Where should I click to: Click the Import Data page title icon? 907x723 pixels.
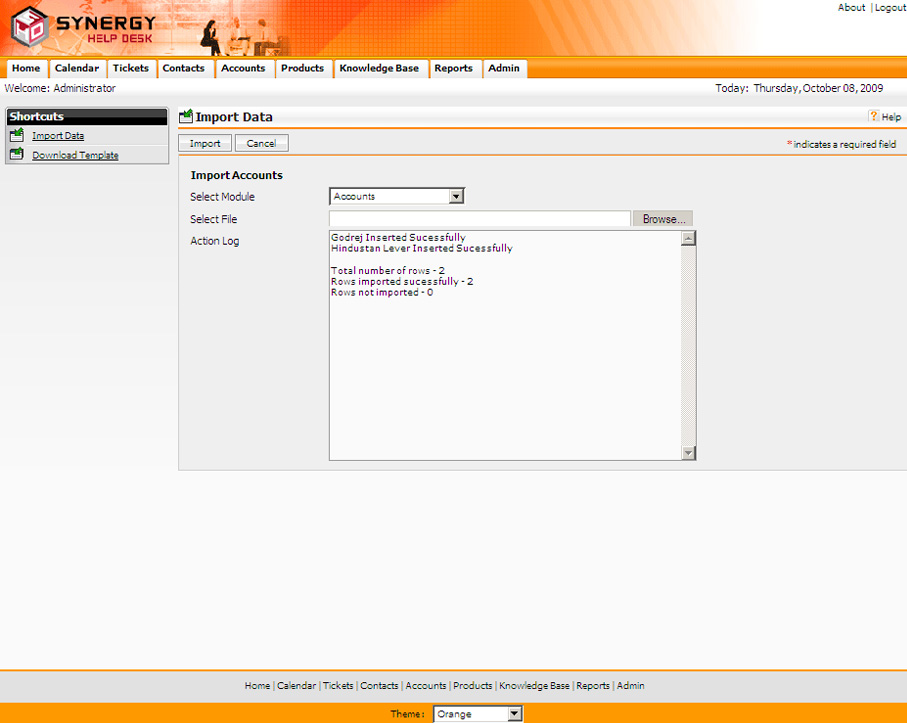[x=186, y=117]
